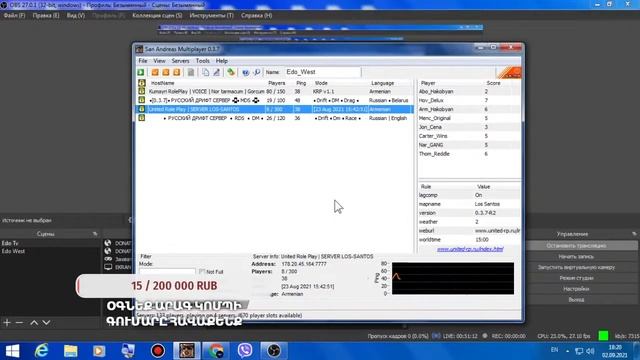Click Режим студии button in OBS
640x360 pixels.
576,278
